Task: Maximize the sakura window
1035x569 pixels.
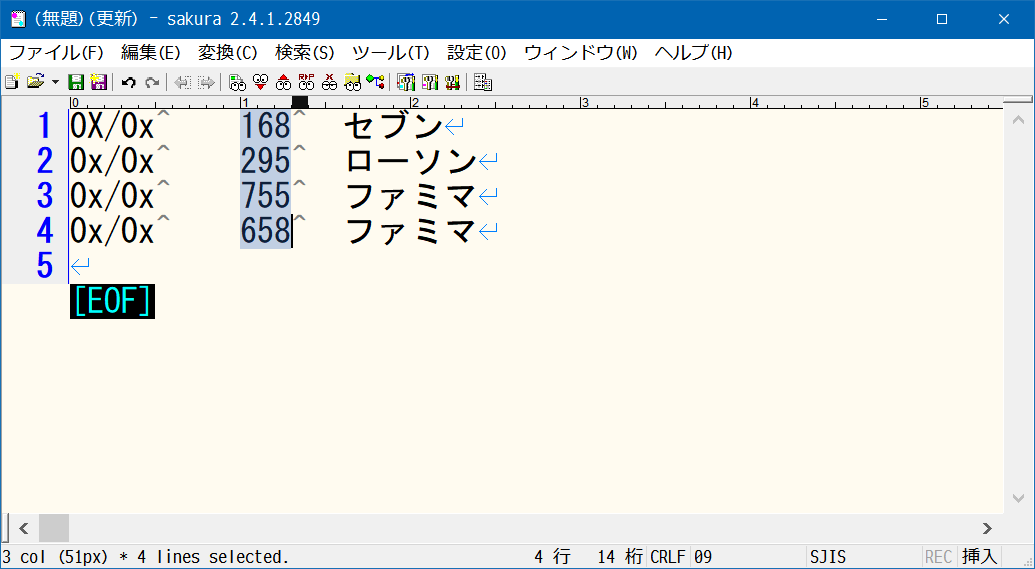Action: coord(942,19)
